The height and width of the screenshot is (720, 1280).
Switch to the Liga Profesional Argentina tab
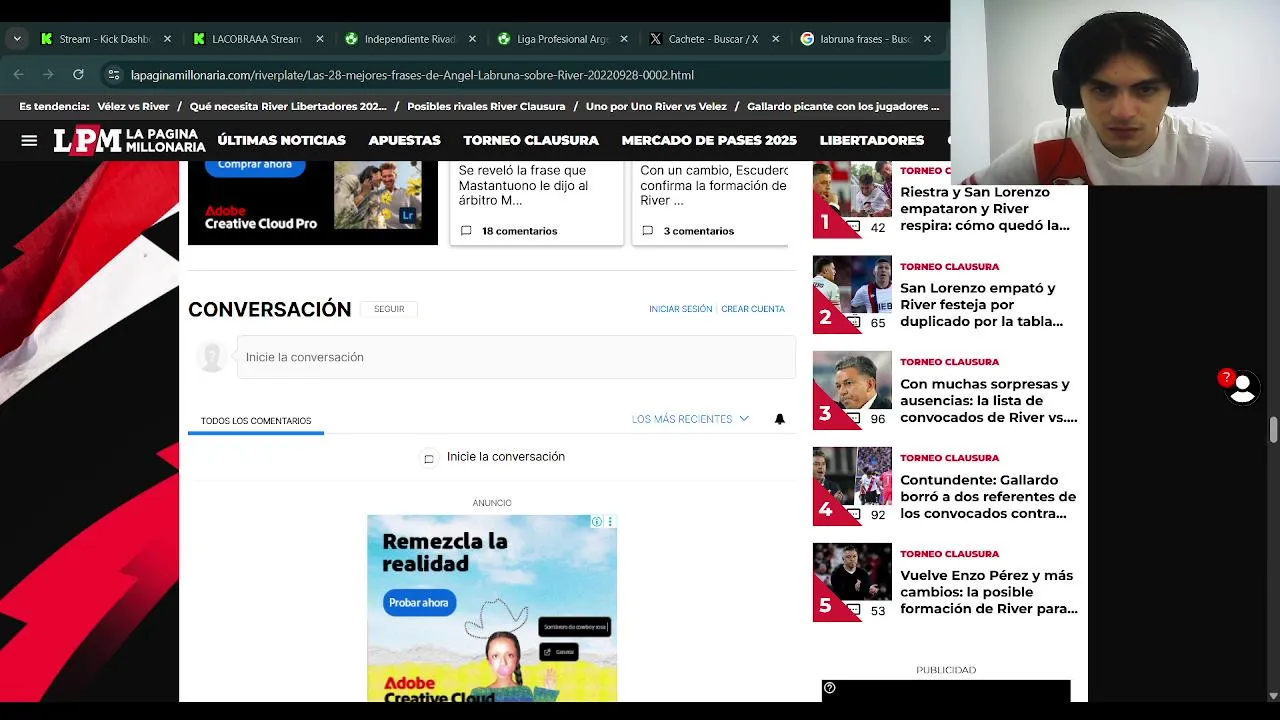[552, 39]
